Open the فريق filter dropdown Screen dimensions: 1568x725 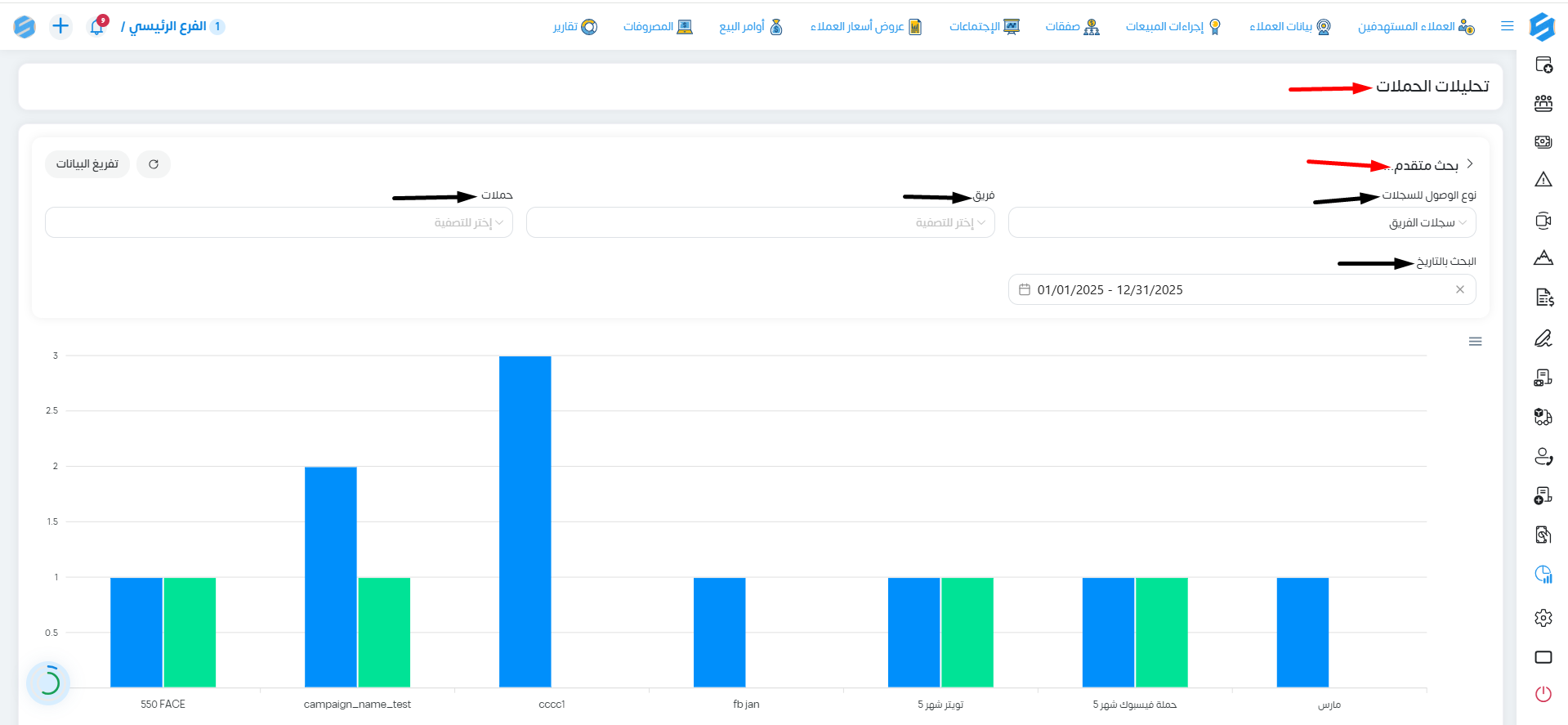[x=760, y=222]
